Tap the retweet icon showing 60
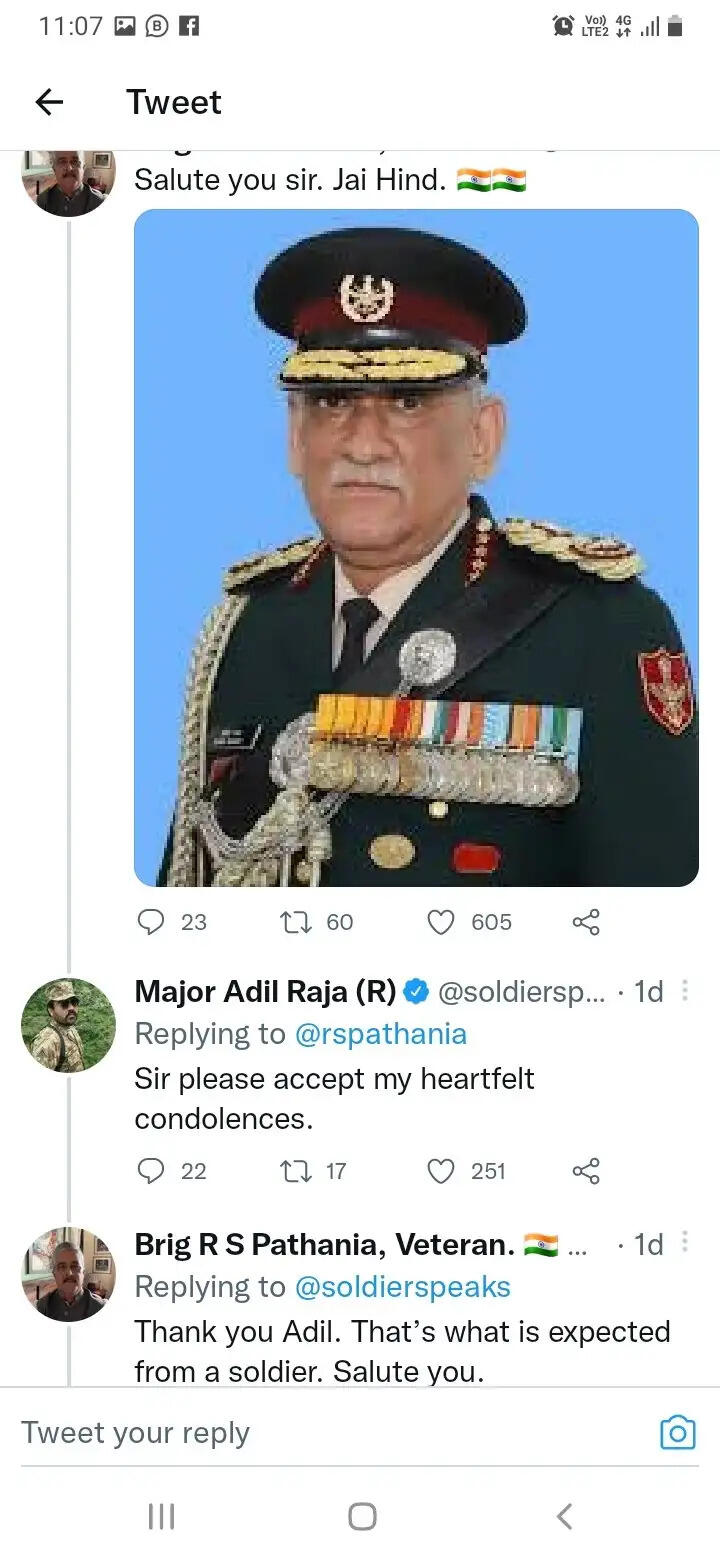This screenshot has height=1560, width=720. (x=296, y=922)
